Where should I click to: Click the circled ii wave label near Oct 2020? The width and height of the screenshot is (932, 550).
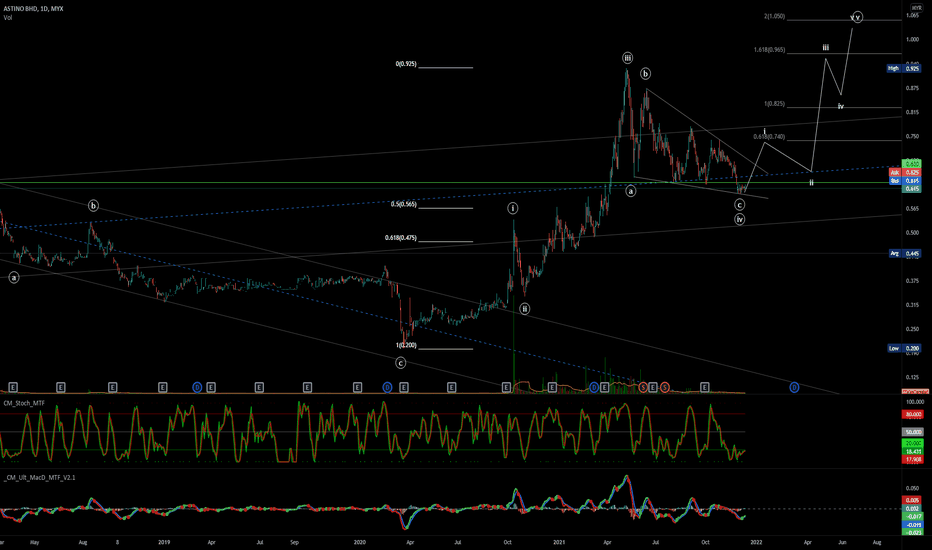pyautogui.click(x=524, y=309)
